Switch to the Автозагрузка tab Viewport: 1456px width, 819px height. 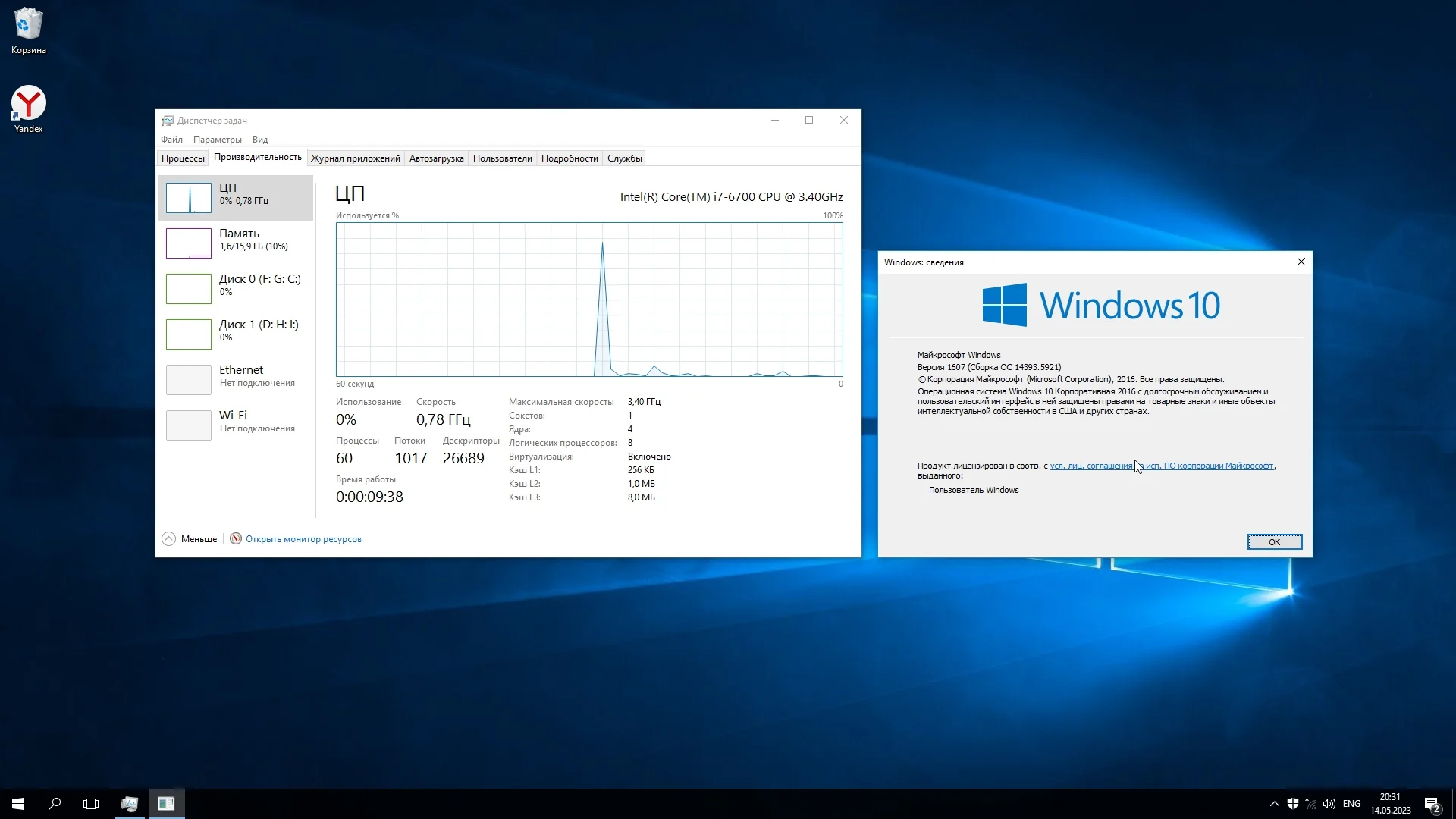436,158
